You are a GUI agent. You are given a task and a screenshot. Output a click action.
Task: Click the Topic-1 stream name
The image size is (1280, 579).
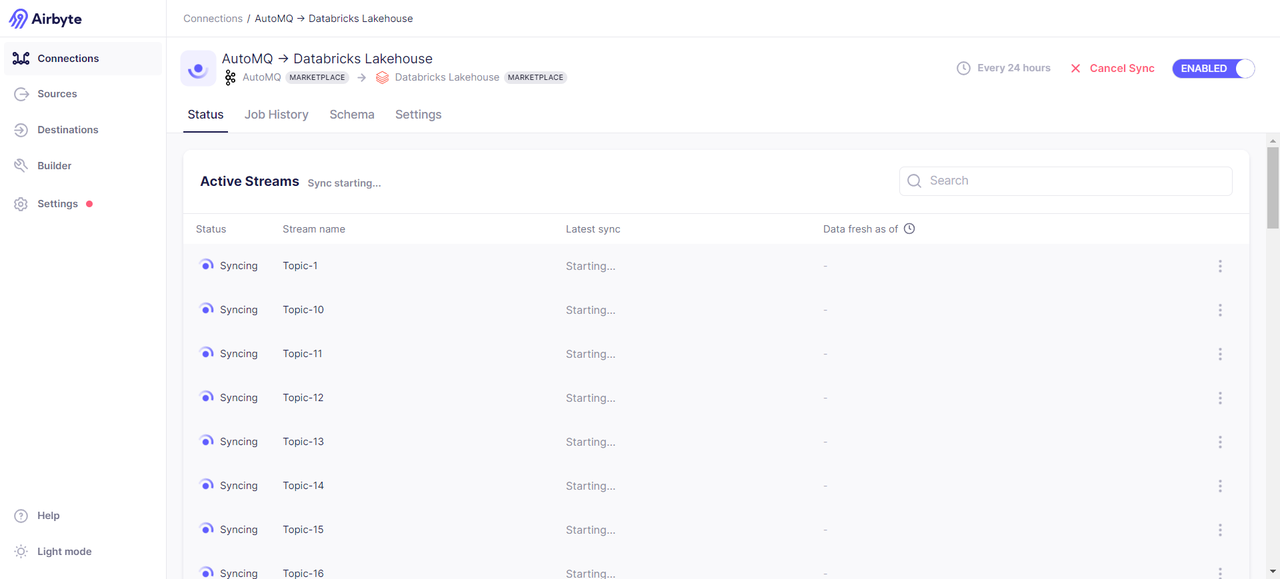(x=300, y=266)
